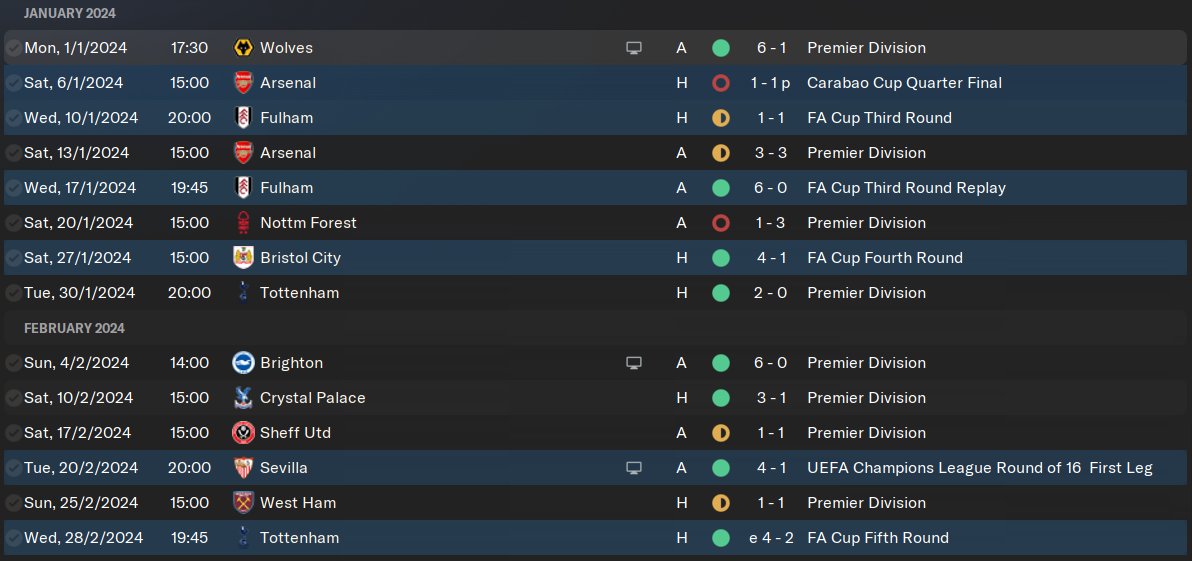The width and height of the screenshot is (1192, 561).
Task: Open the Carabao Cup Quarter Final competition
Action: pos(904,83)
